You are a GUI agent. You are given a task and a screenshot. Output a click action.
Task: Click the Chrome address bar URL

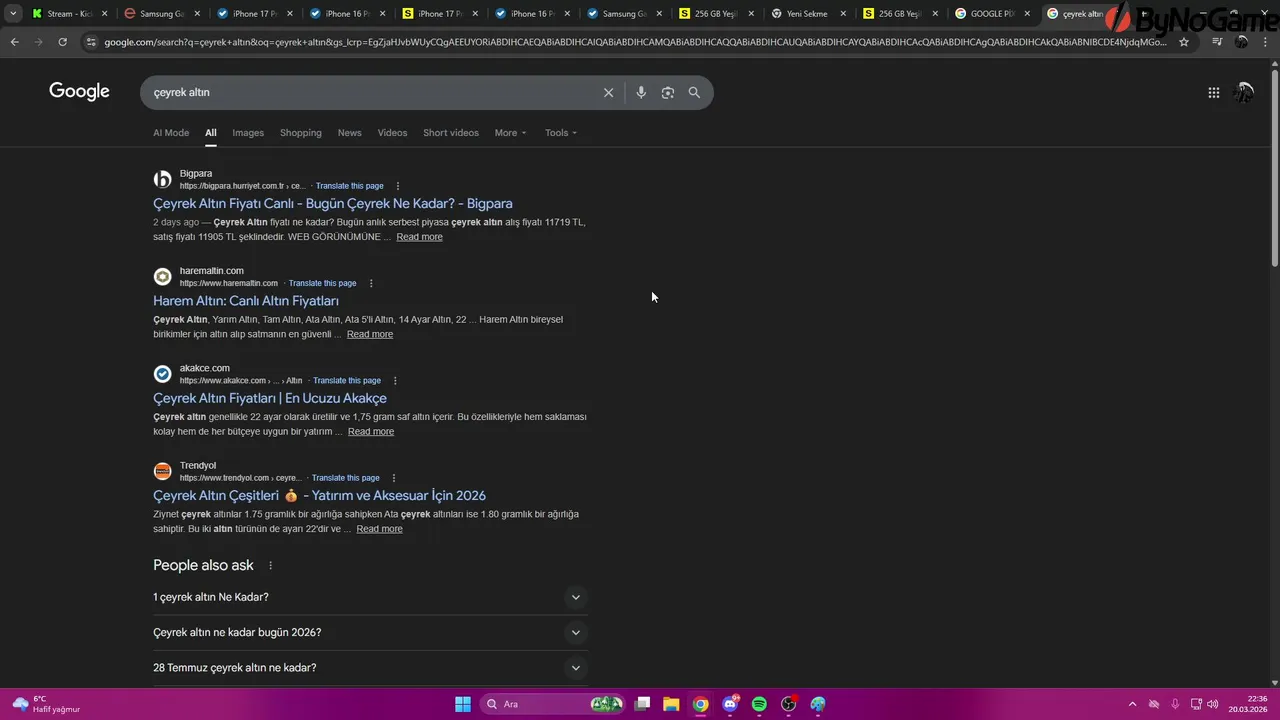point(635,42)
